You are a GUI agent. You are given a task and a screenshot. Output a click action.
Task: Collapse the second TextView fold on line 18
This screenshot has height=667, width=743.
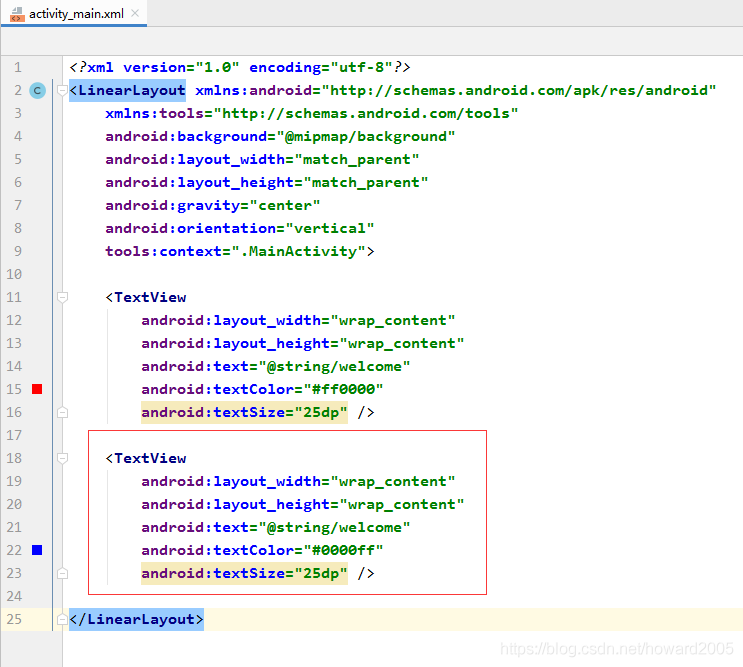(62, 458)
